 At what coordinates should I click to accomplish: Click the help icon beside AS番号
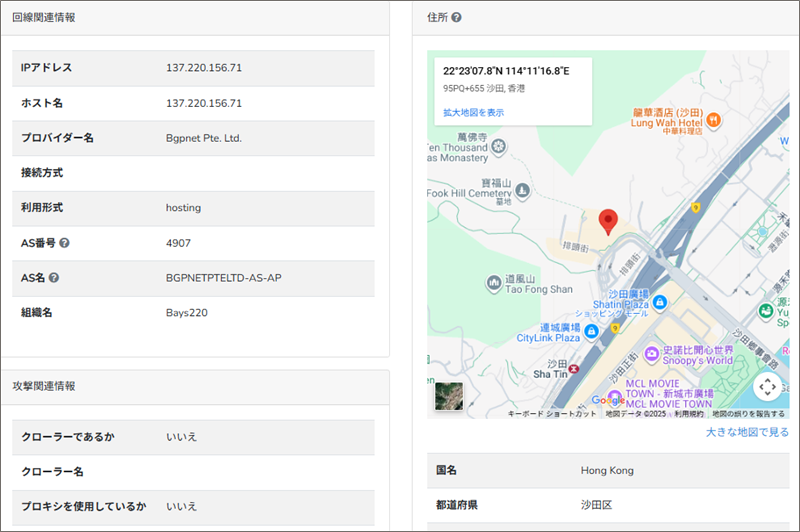tap(64, 243)
